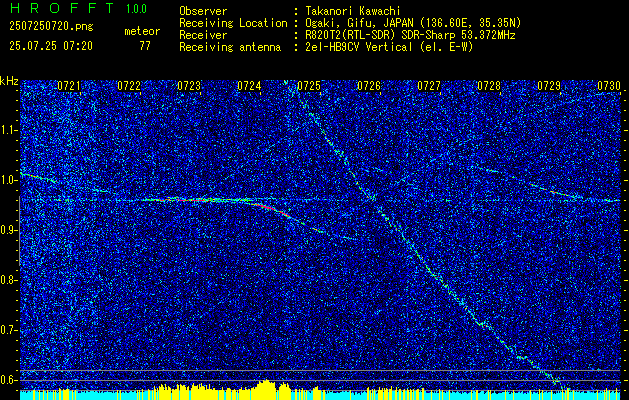Click the 0729 time marker

pos(549,86)
